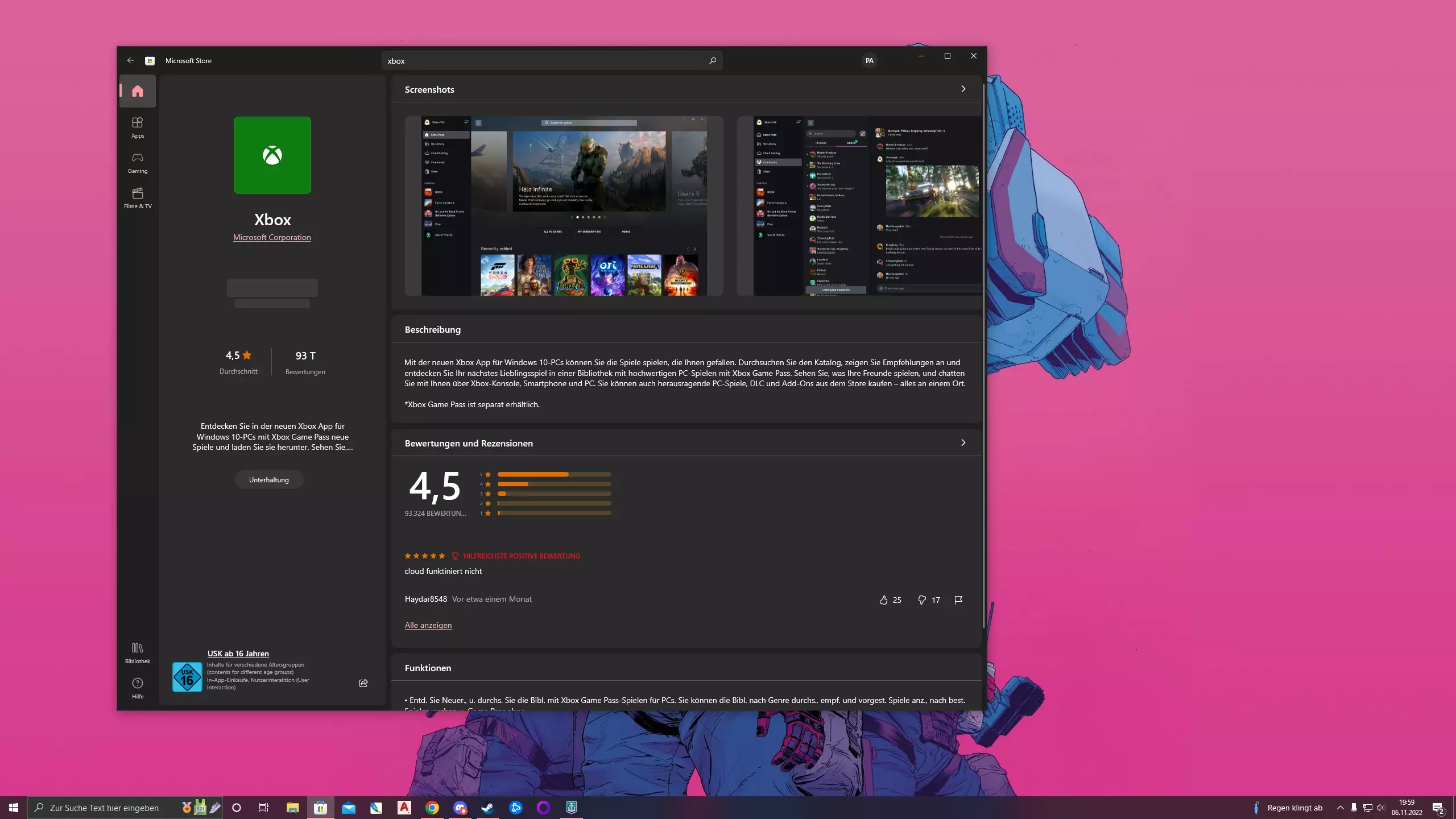Screen dimensions: 1456x819
Task: Open Task View in the taskbar
Action: pos(264,808)
